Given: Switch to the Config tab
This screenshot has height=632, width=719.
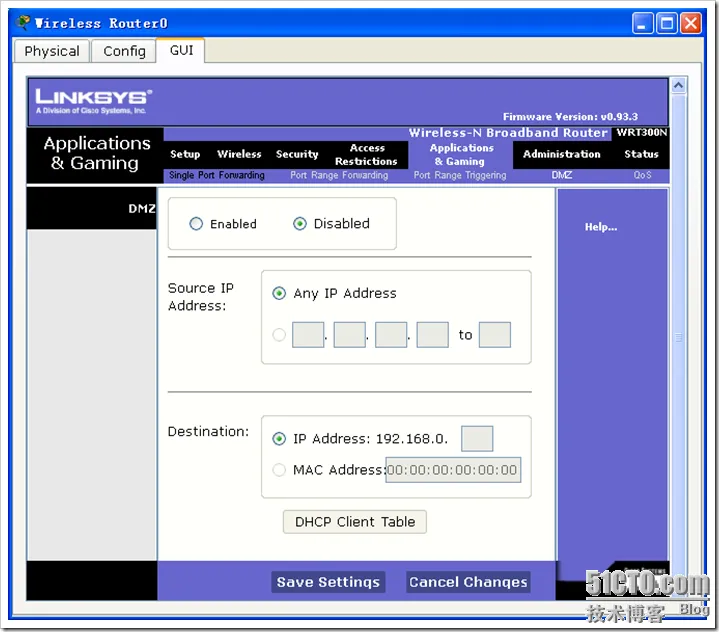Looking at the screenshot, I should [x=124, y=51].
